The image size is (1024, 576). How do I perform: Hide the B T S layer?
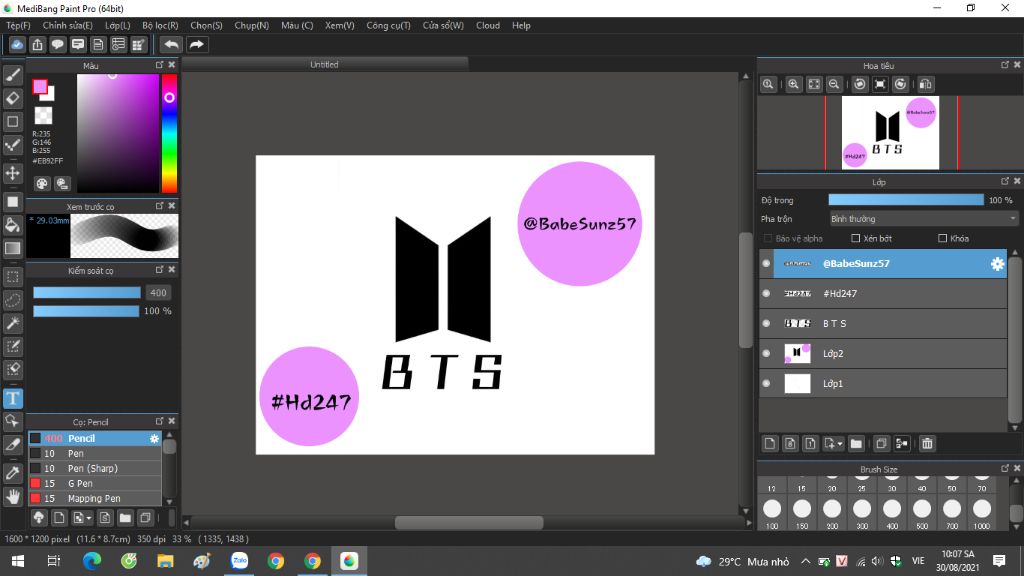(x=766, y=323)
